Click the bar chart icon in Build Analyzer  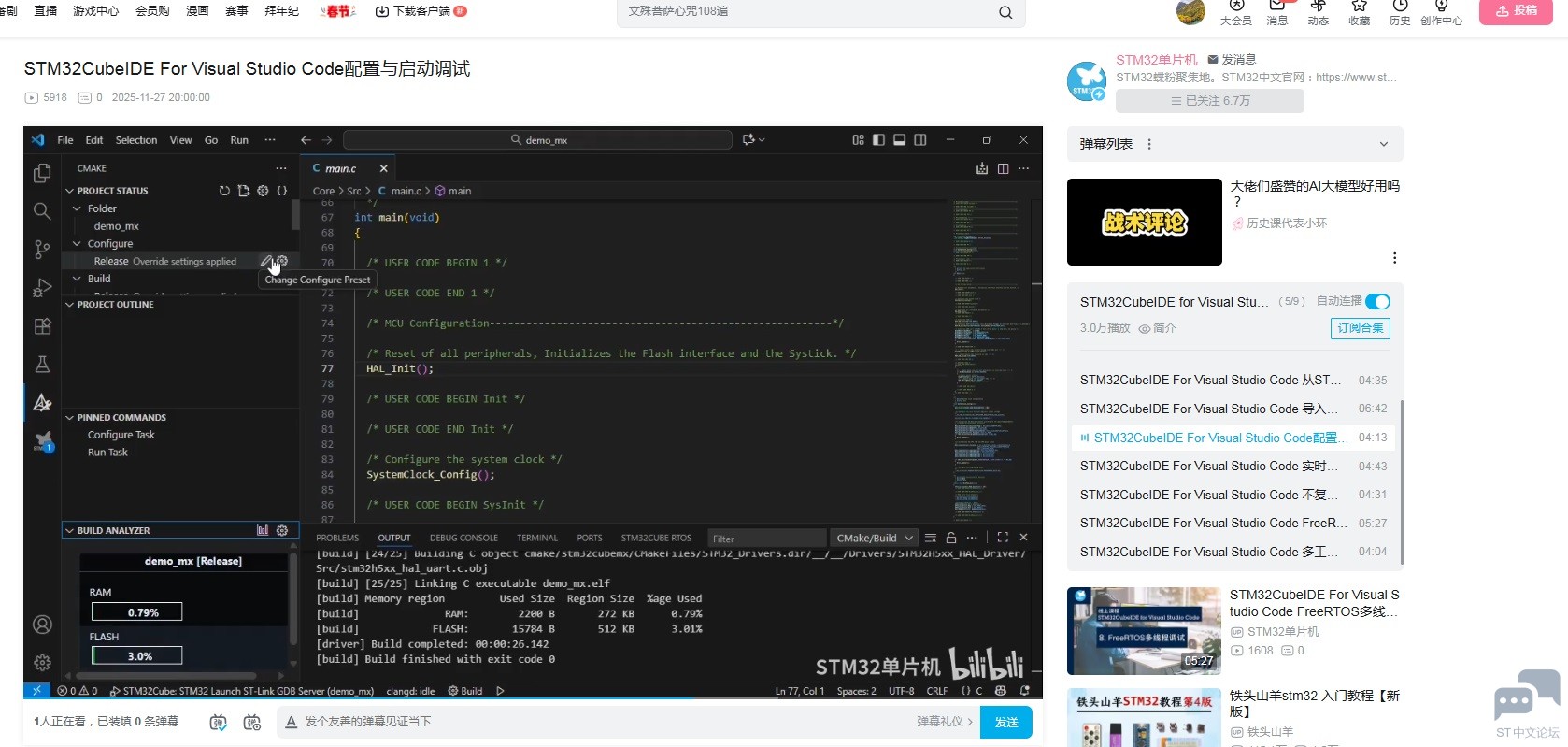[263, 530]
